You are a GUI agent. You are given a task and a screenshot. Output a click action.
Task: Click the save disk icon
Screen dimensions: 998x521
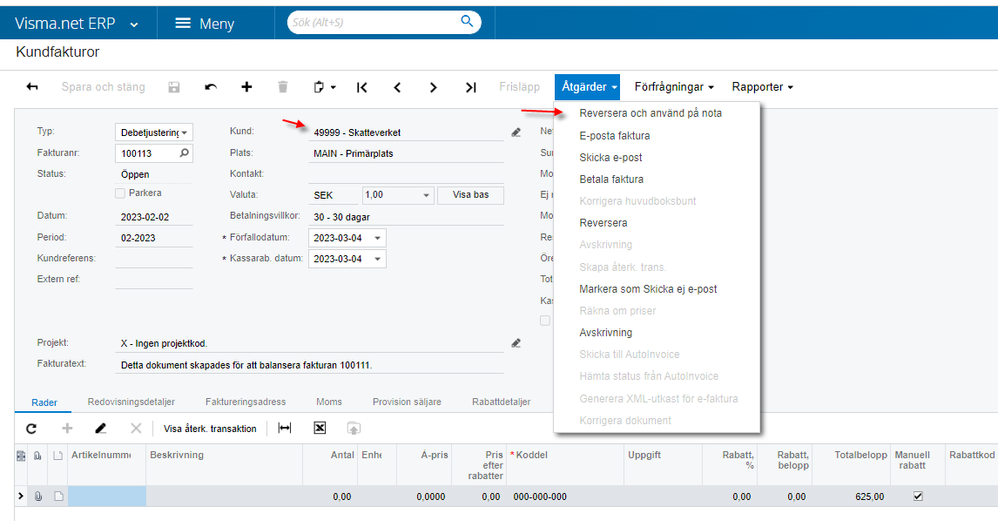point(174,87)
